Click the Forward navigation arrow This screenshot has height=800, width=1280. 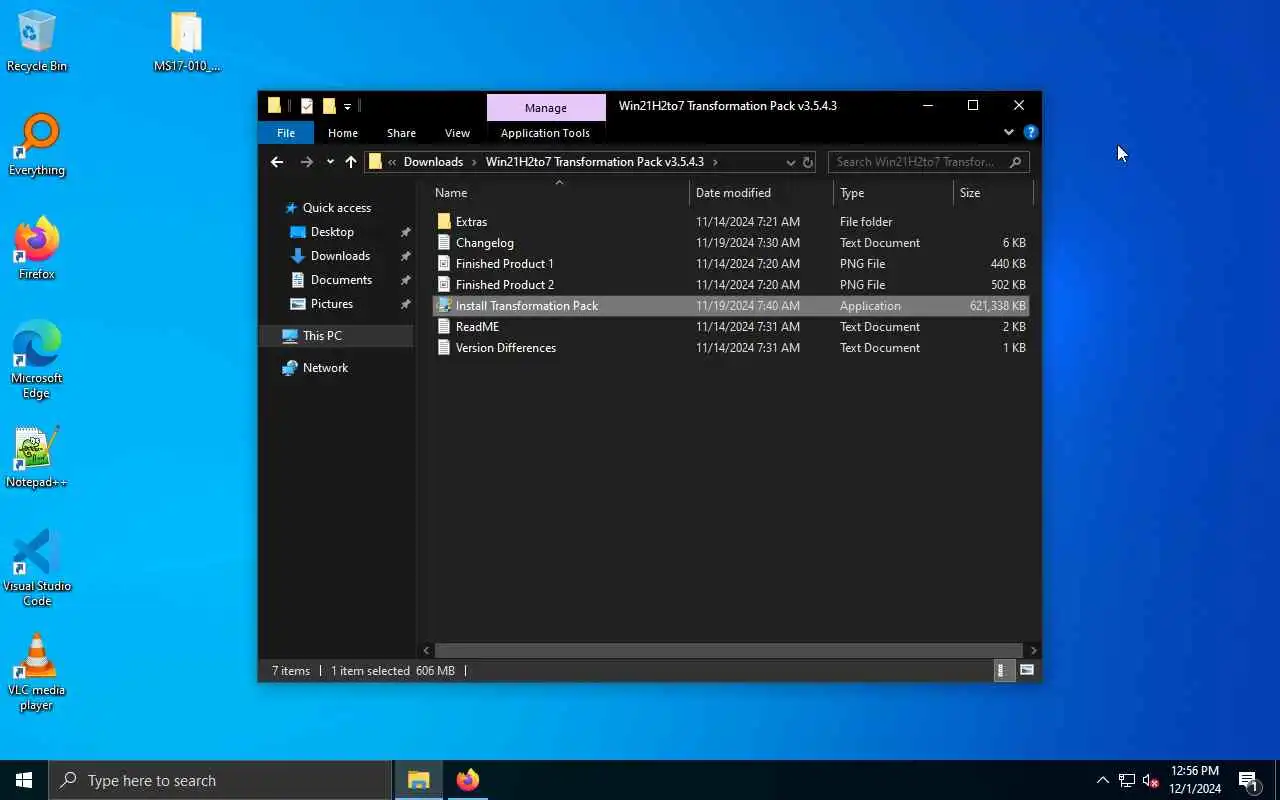tap(307, 162)
